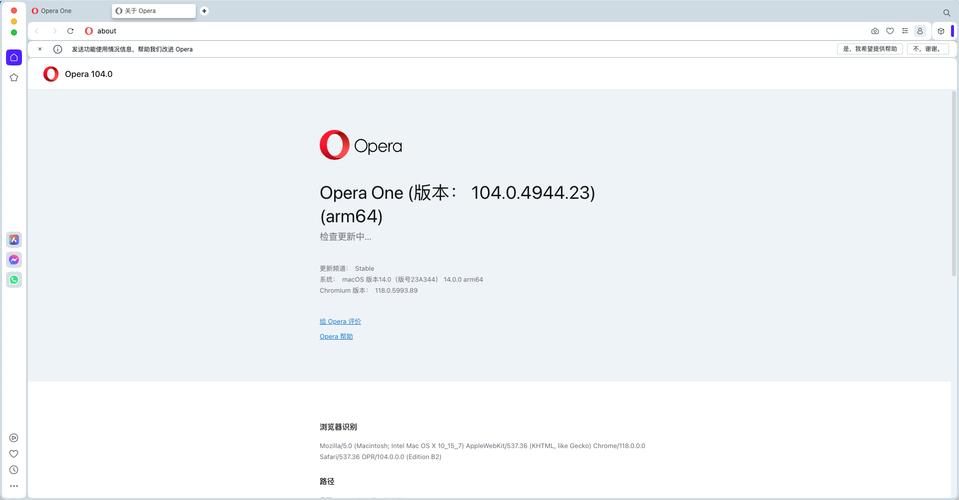Dismiss the usage info bar with X

pos(40,49)
